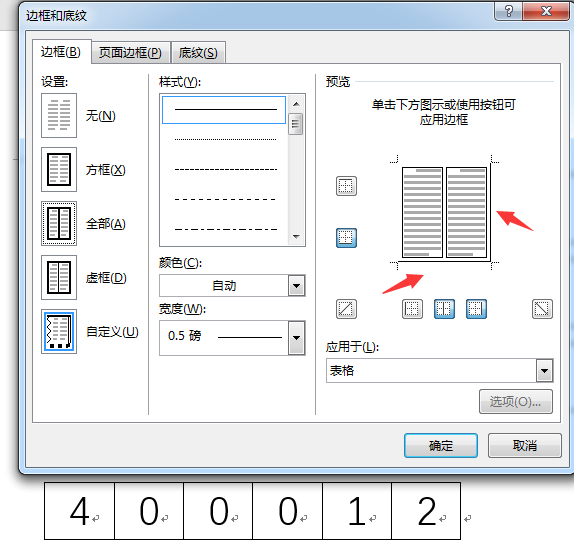The image size is (574, 542).
Task: Toggle the right border button in preview
Action: pos(476,309)
